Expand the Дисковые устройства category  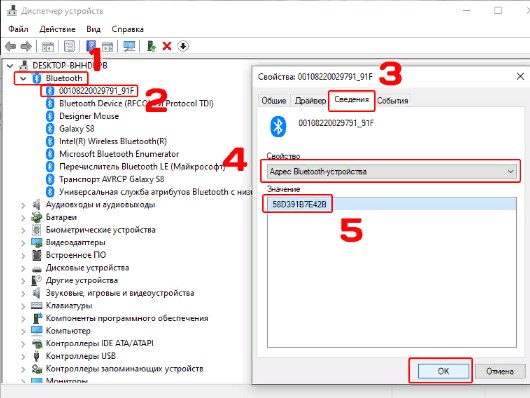coord(23,268)
